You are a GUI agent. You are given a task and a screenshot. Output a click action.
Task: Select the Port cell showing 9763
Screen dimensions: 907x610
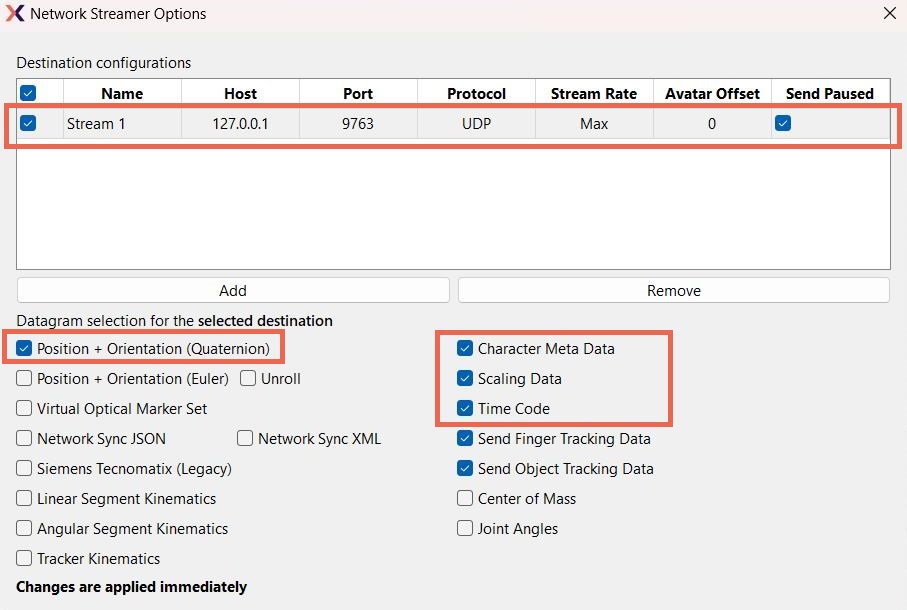(x=357, y=124)
